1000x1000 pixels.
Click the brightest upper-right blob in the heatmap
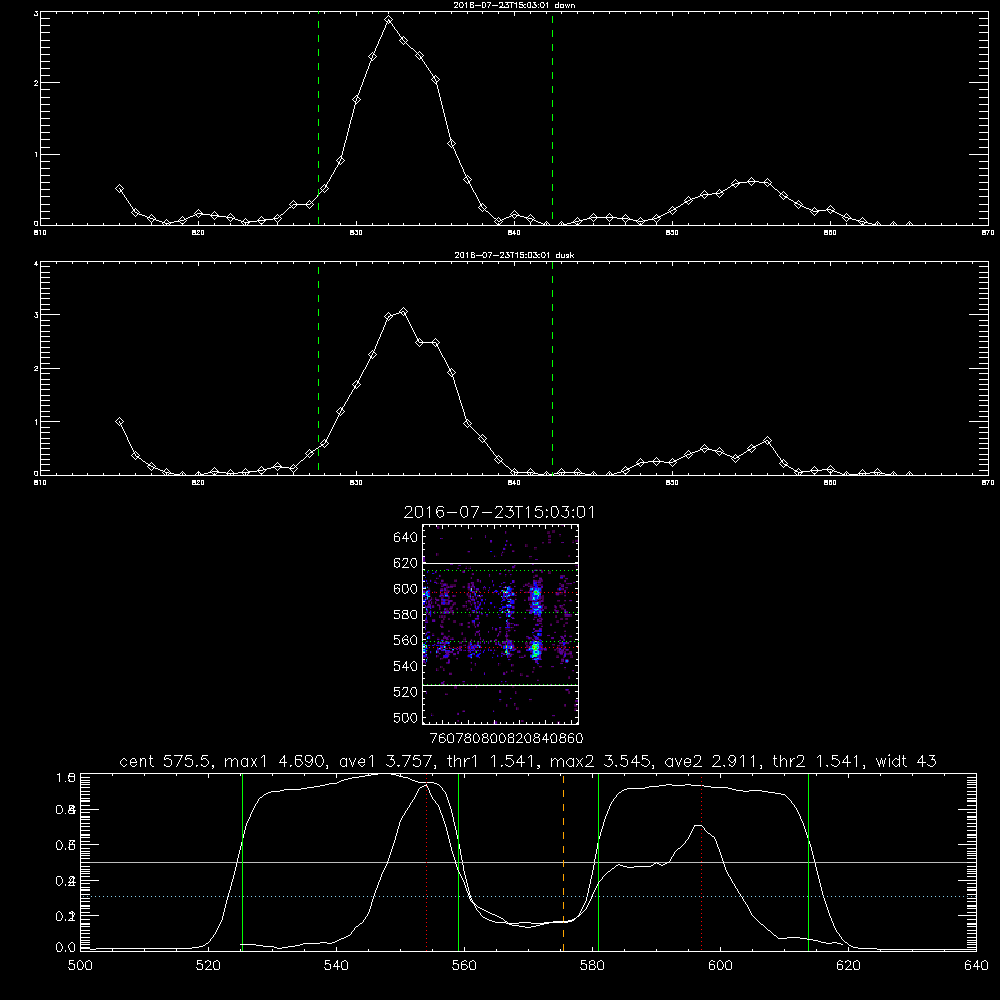pos(536,598)
